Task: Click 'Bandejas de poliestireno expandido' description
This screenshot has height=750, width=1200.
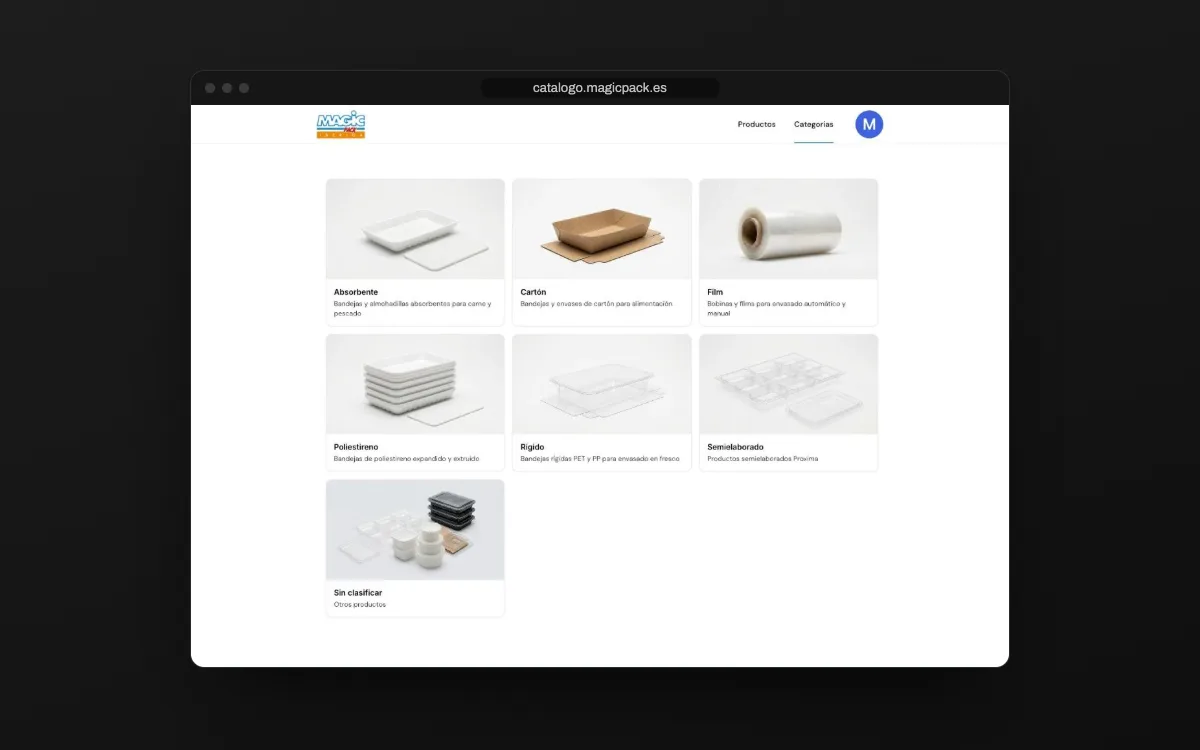Action: click(x=406, y=459)
